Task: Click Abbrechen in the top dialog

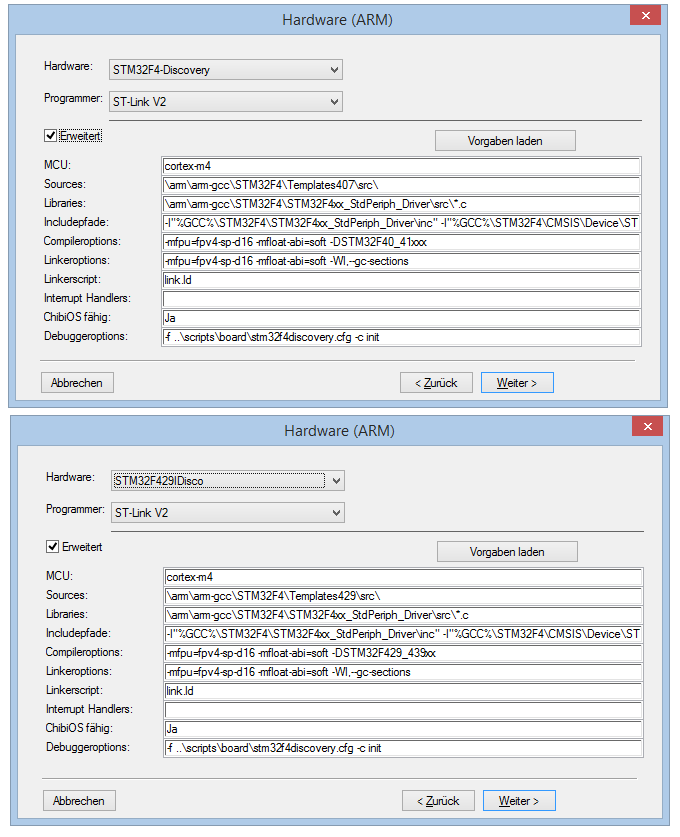Action: [77, 383]
